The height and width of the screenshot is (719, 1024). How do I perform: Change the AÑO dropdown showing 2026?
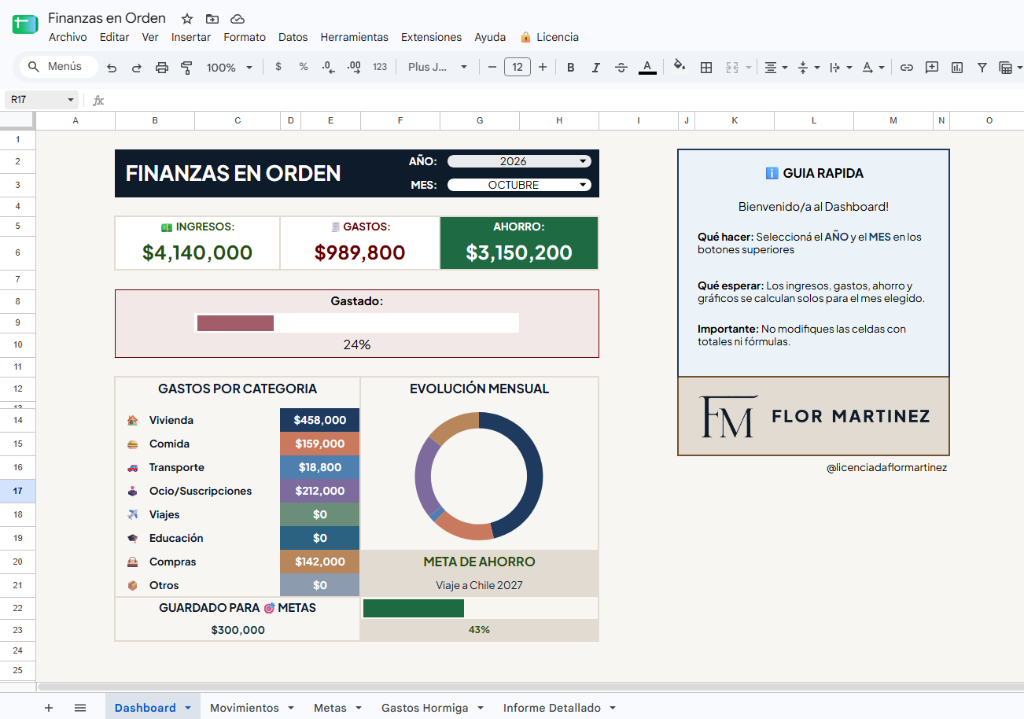(519, 161)
